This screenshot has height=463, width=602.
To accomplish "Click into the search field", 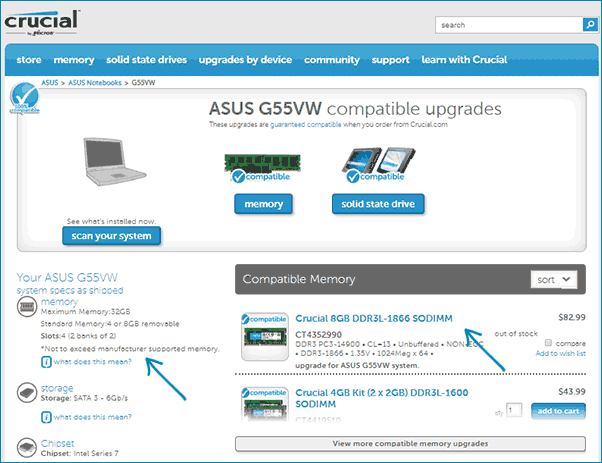I will coord(509,25).
